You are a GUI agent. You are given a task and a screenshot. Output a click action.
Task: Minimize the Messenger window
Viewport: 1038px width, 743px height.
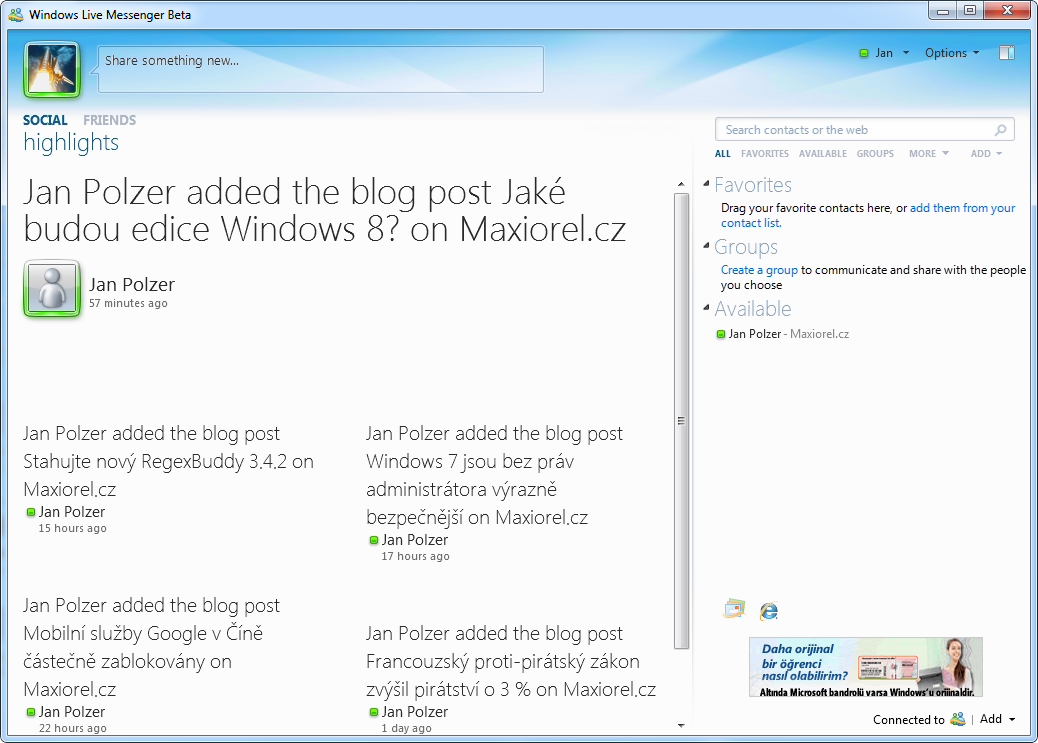pyautogui.click(x=943, y=10)
